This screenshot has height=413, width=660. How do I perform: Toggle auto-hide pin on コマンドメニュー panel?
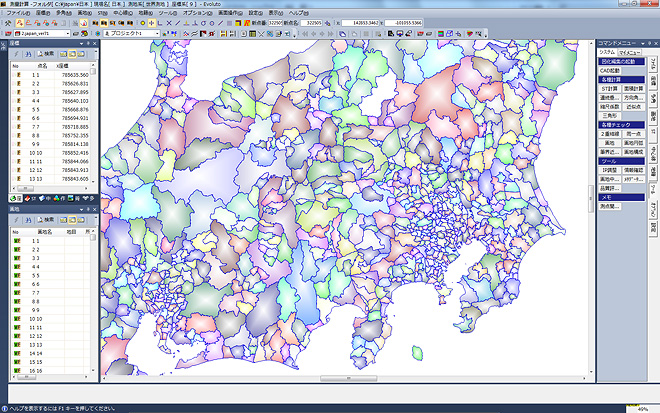point(649,43)
